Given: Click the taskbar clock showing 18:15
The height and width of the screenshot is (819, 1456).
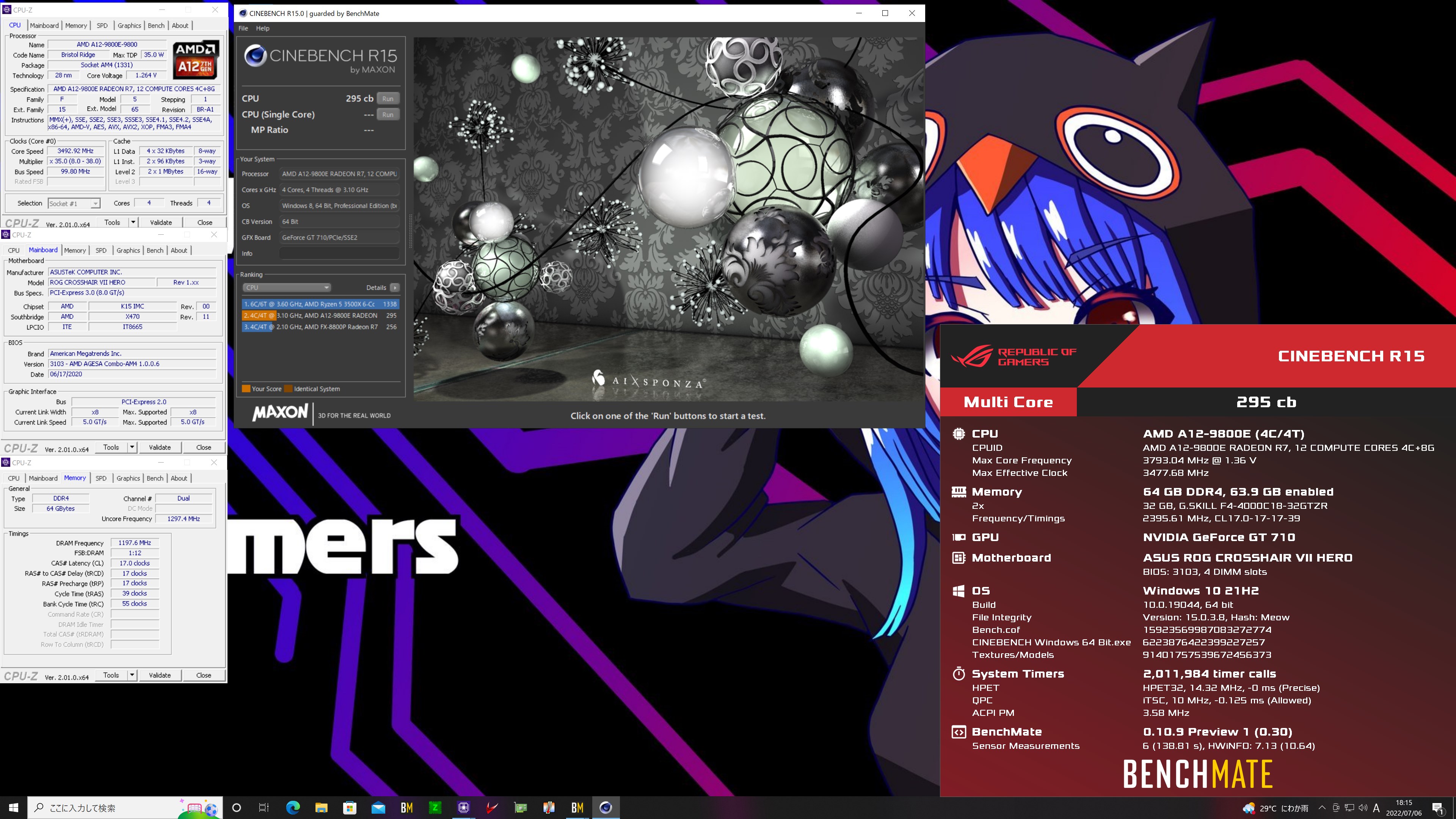Looking at the screenshot, I should (1403, 808).
